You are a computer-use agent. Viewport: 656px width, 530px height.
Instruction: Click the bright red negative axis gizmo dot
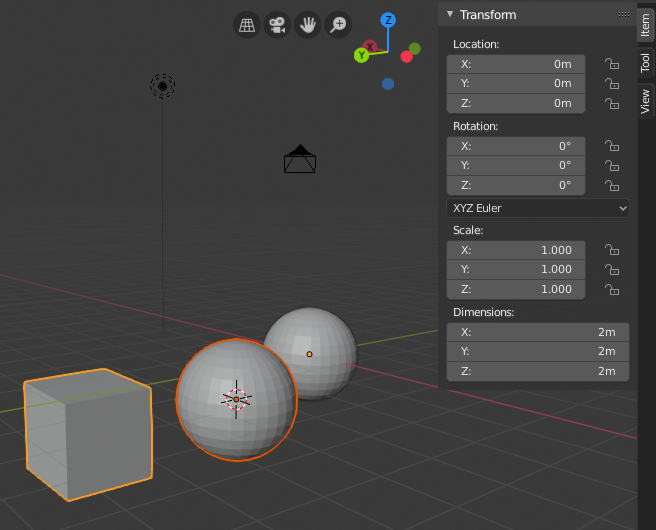pos(406,57)
